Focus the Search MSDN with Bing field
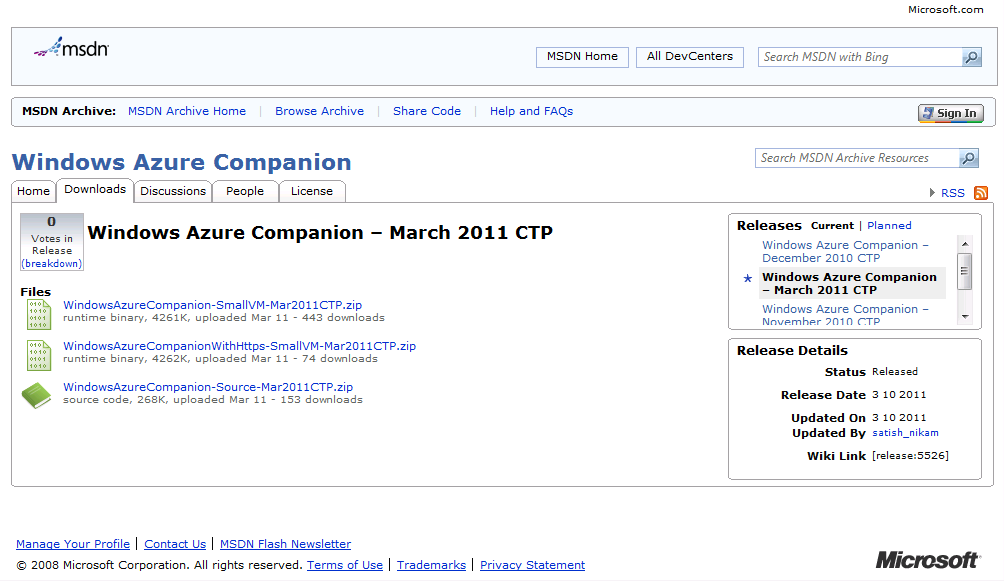This screenshot has height=581, width=1004. coord(860,57)
